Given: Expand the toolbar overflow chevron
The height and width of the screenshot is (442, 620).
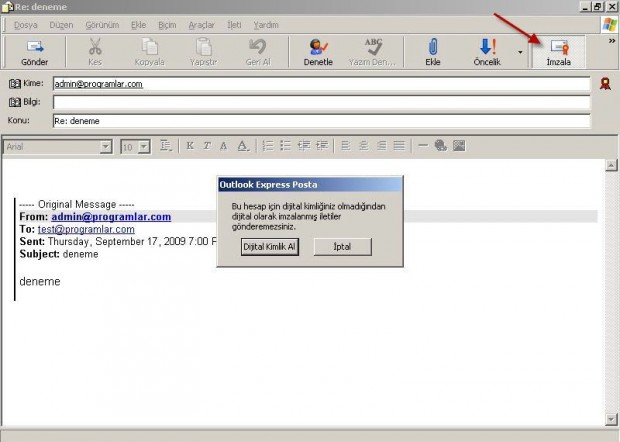Looking at the screenshot, I should [612, 41].
